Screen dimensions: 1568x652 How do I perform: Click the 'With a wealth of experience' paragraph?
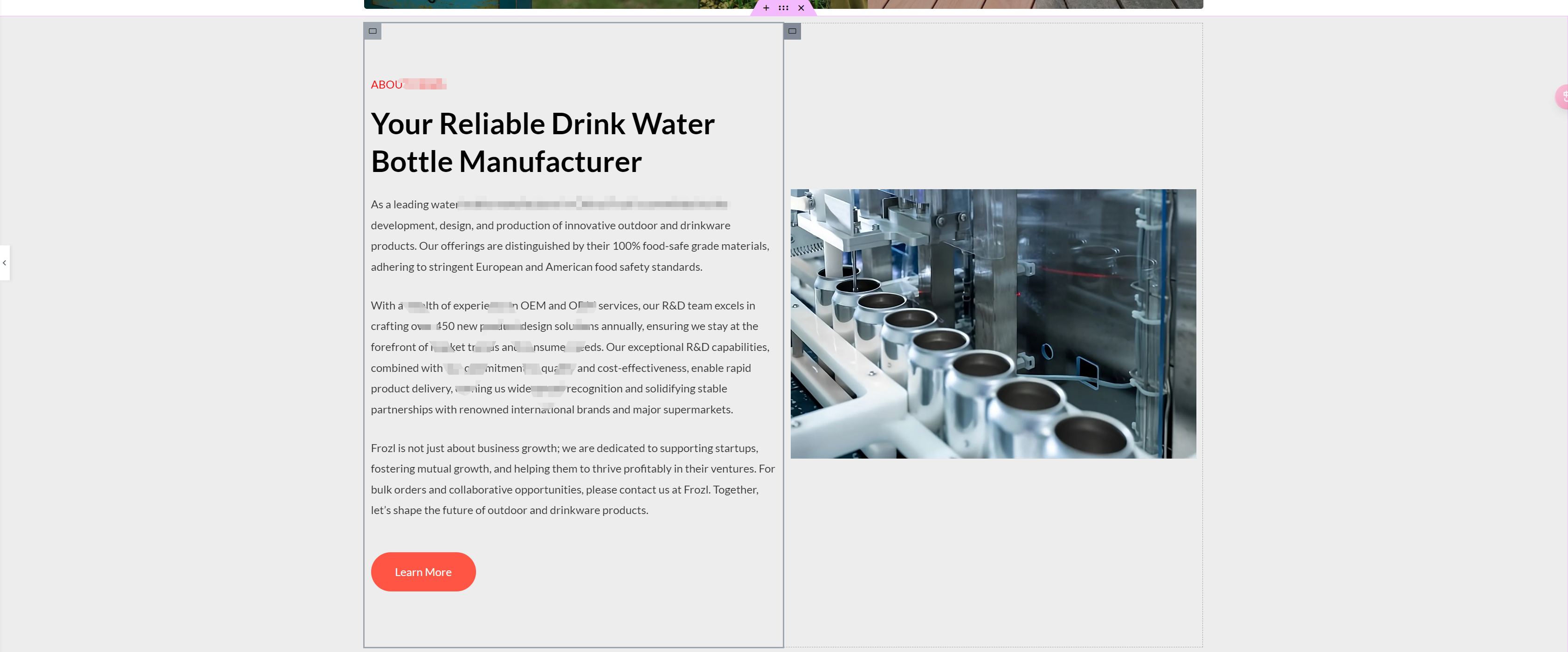pos(569,357)
